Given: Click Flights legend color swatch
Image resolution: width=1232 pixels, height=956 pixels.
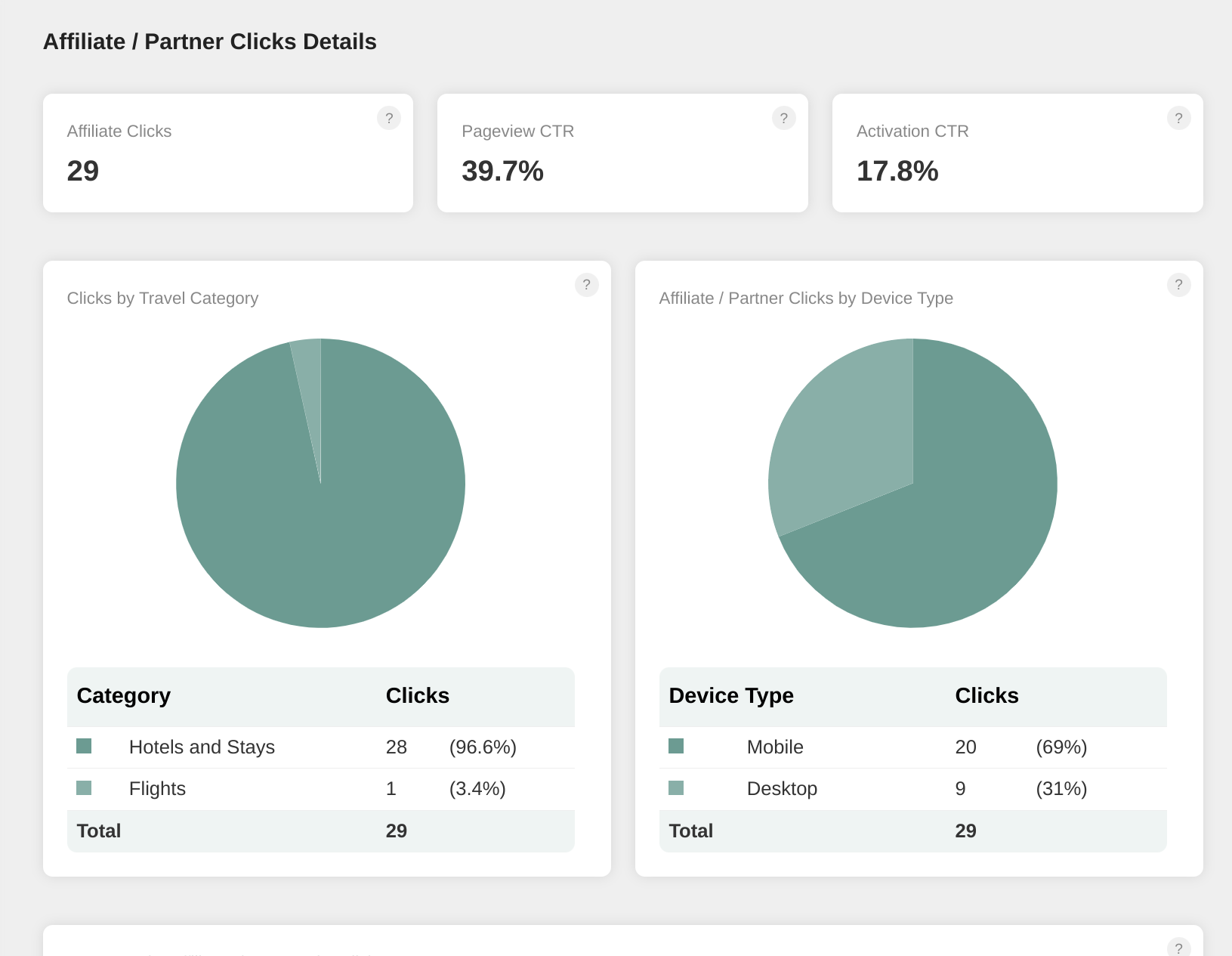Looking at the screenshot, I should 84,788.
